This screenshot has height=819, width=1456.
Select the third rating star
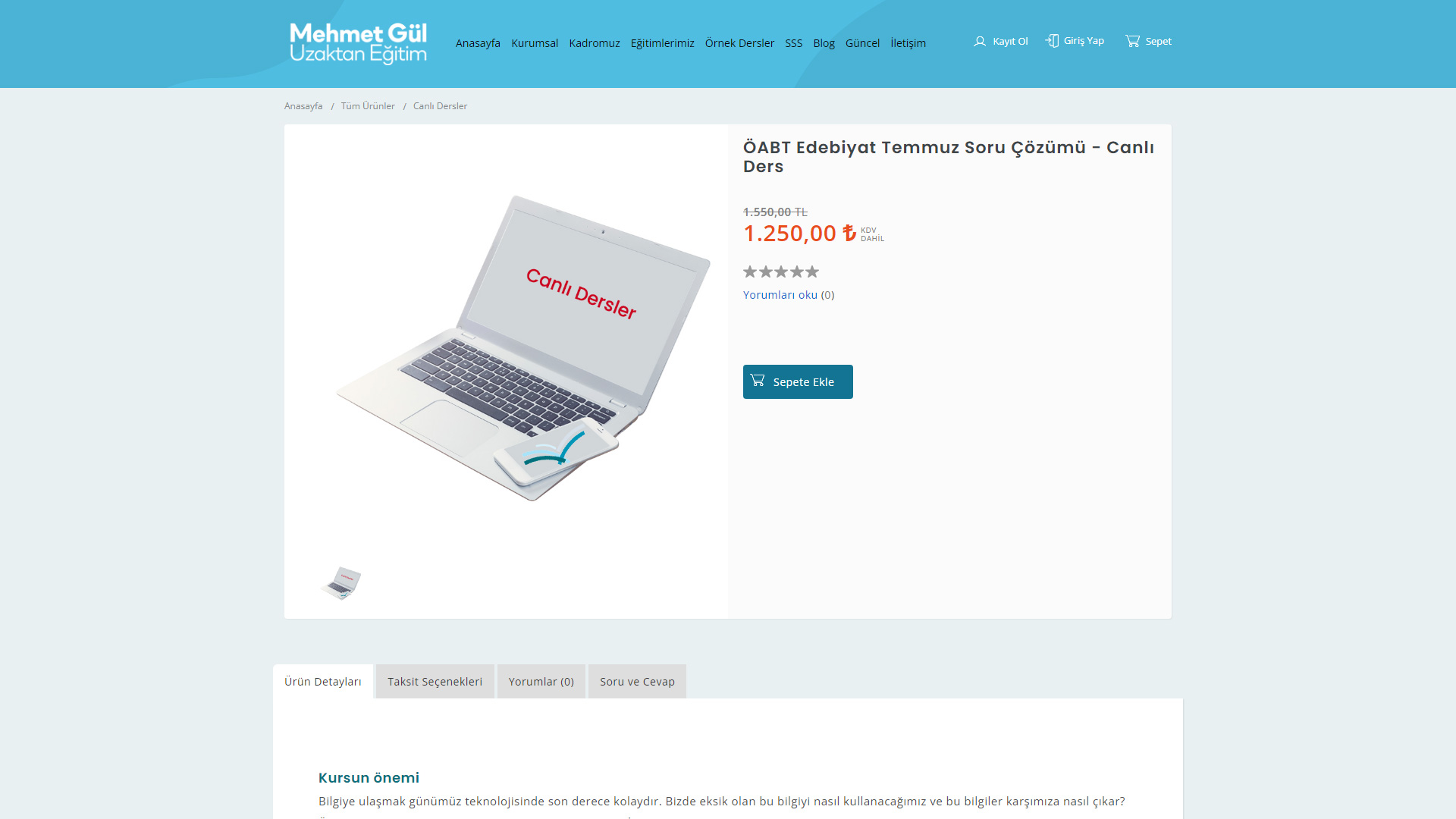(781, 271)
